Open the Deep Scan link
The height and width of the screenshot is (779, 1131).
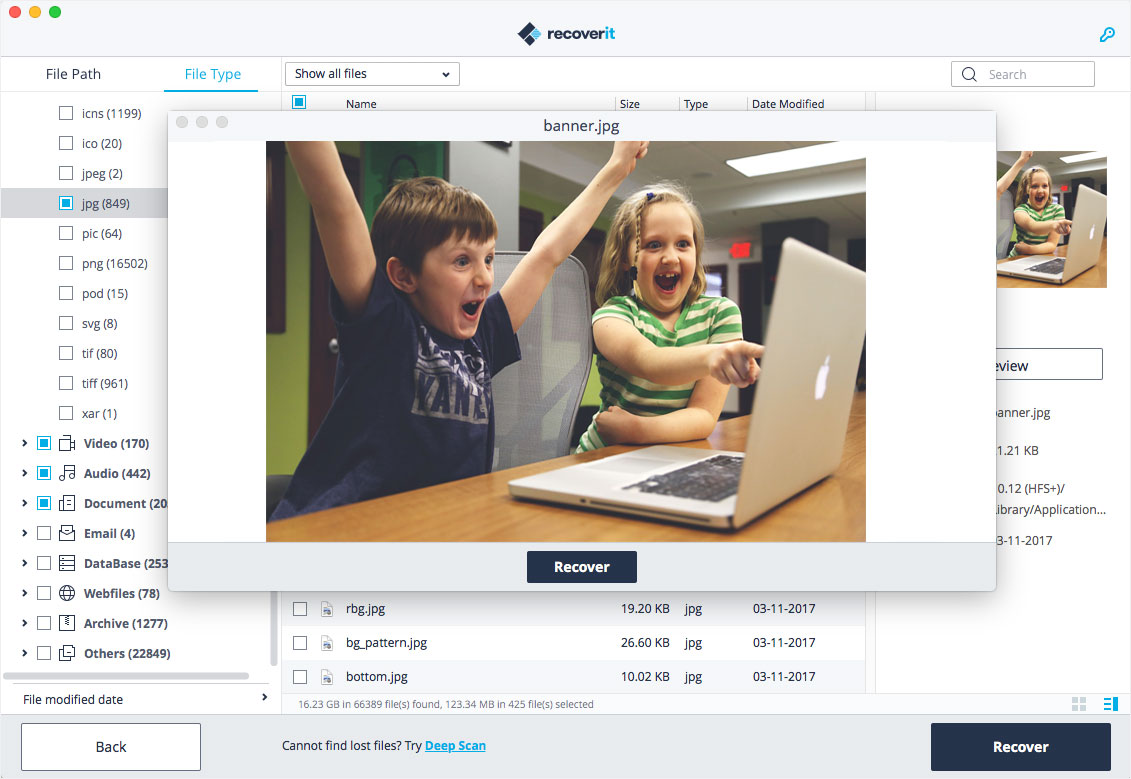455,746
